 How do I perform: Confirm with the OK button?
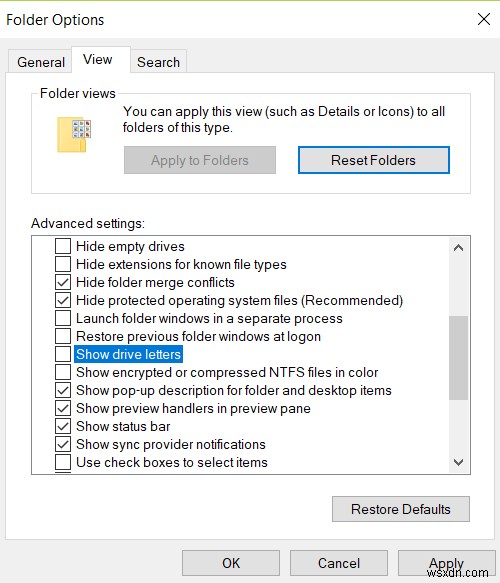(x=231, y=563)
